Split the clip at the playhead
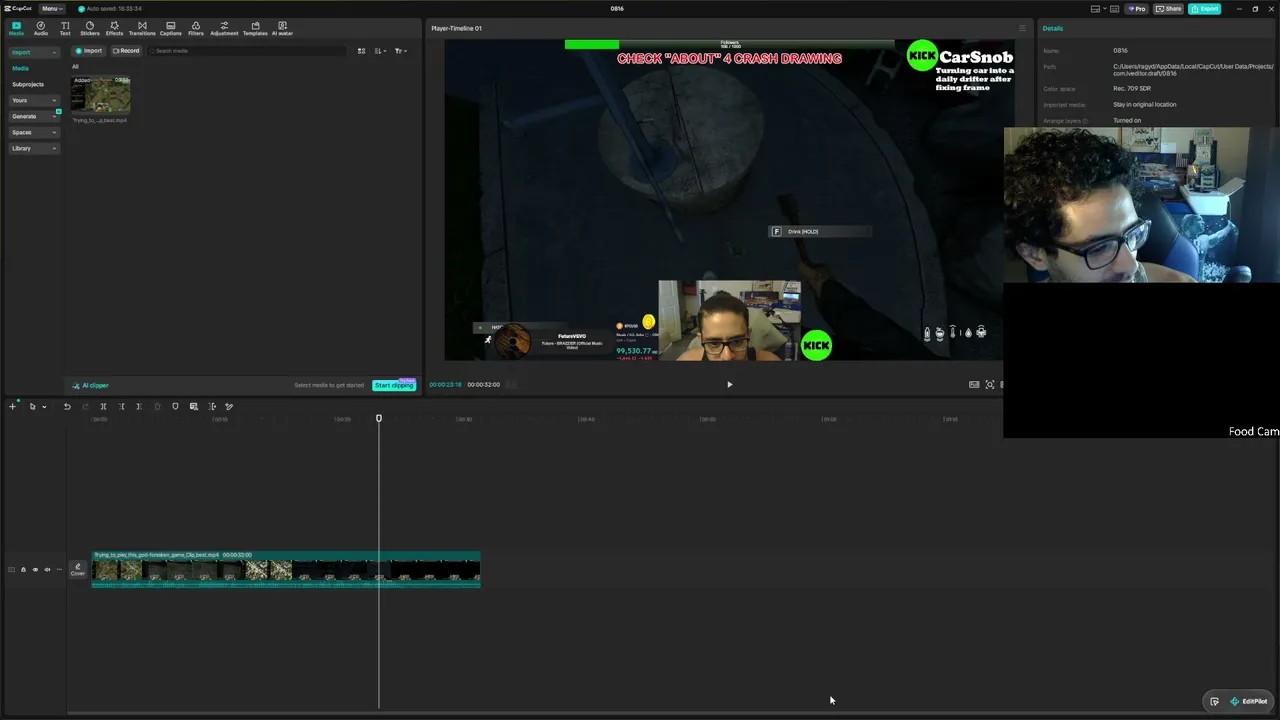Viewport: 1280px width, 720px height. pyautogui.click(x=103, y=406)
